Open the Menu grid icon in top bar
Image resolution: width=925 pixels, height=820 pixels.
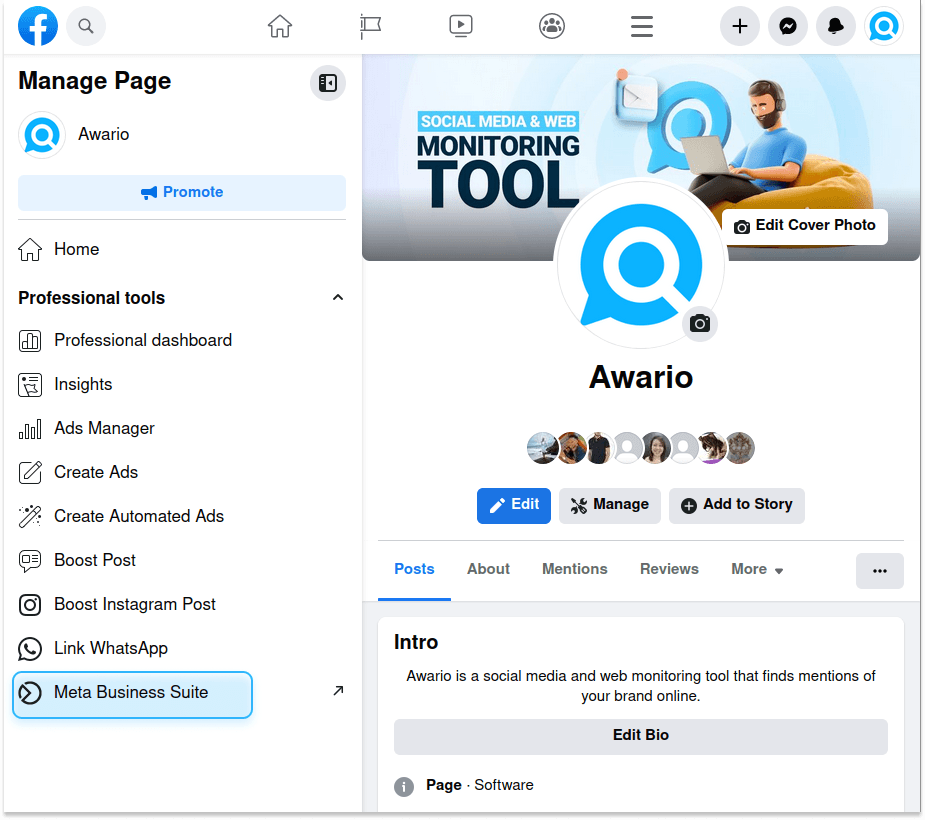641,26
